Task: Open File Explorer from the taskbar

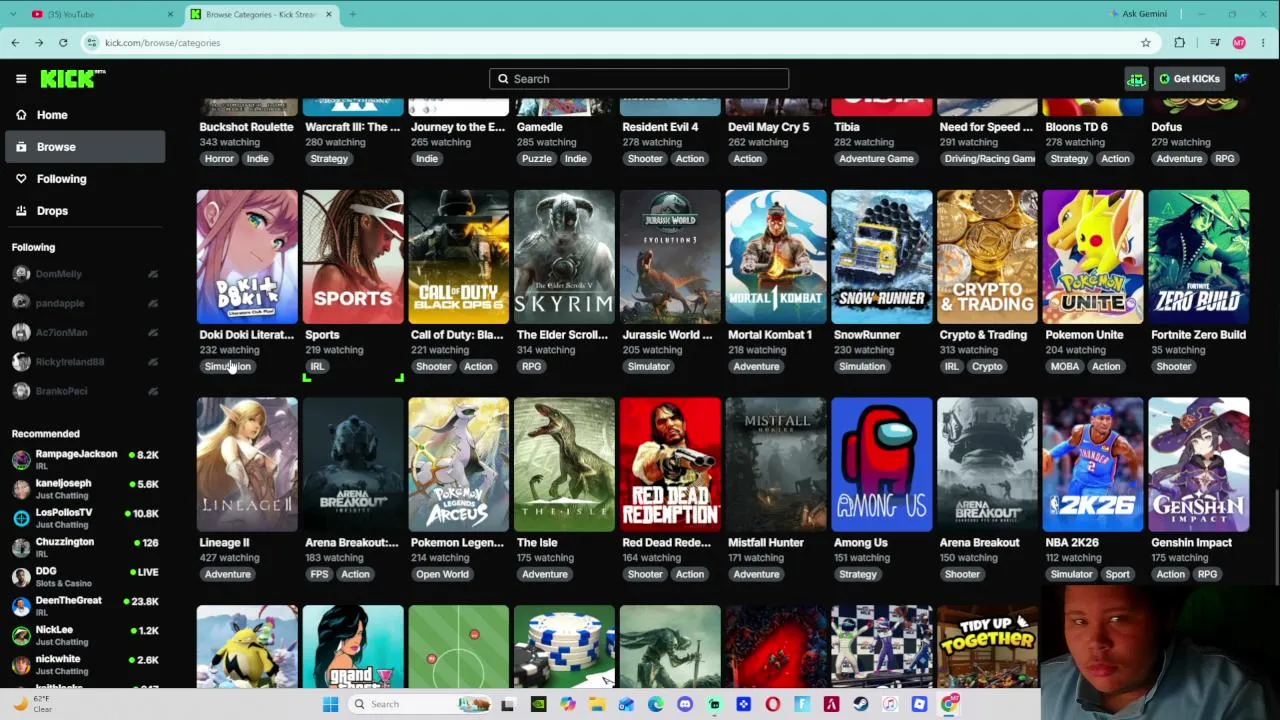Action: (x=597, y=704)
